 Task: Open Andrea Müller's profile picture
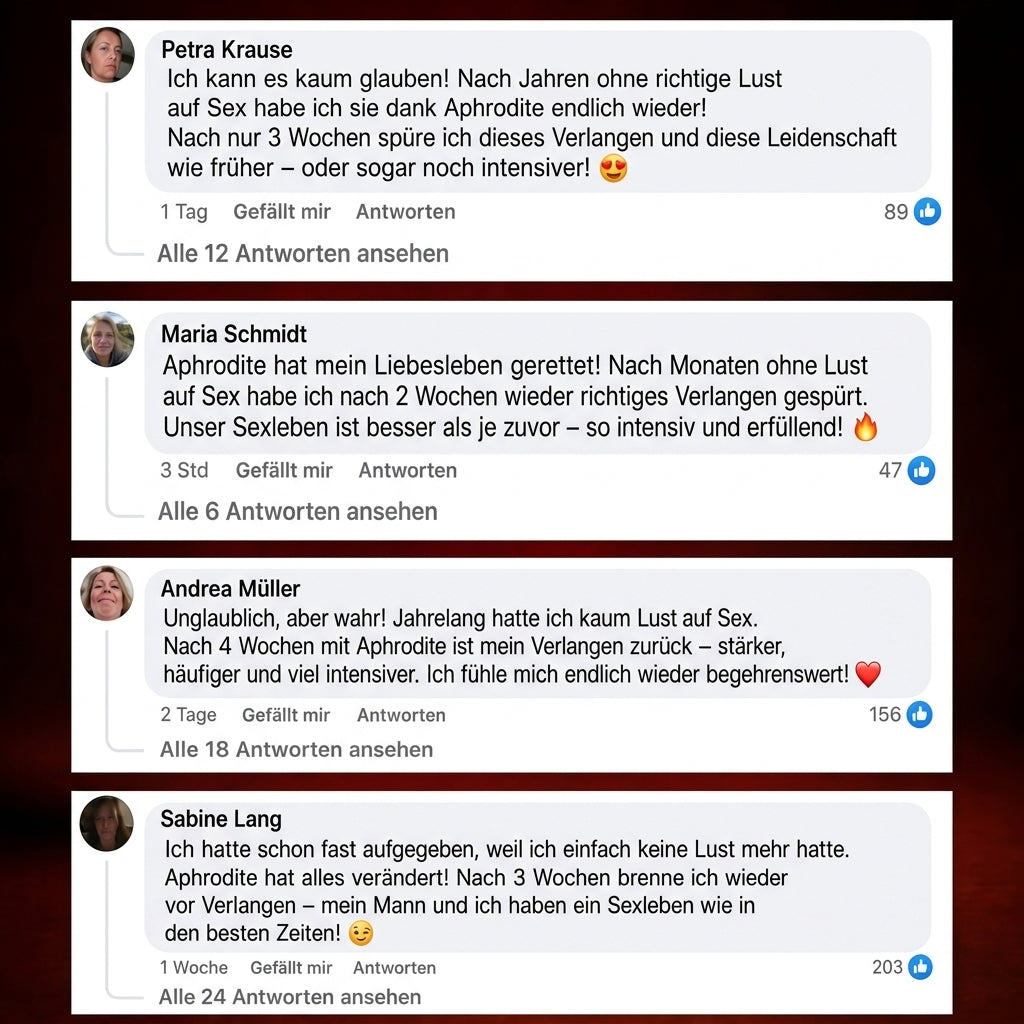click(x=107, y=593)
